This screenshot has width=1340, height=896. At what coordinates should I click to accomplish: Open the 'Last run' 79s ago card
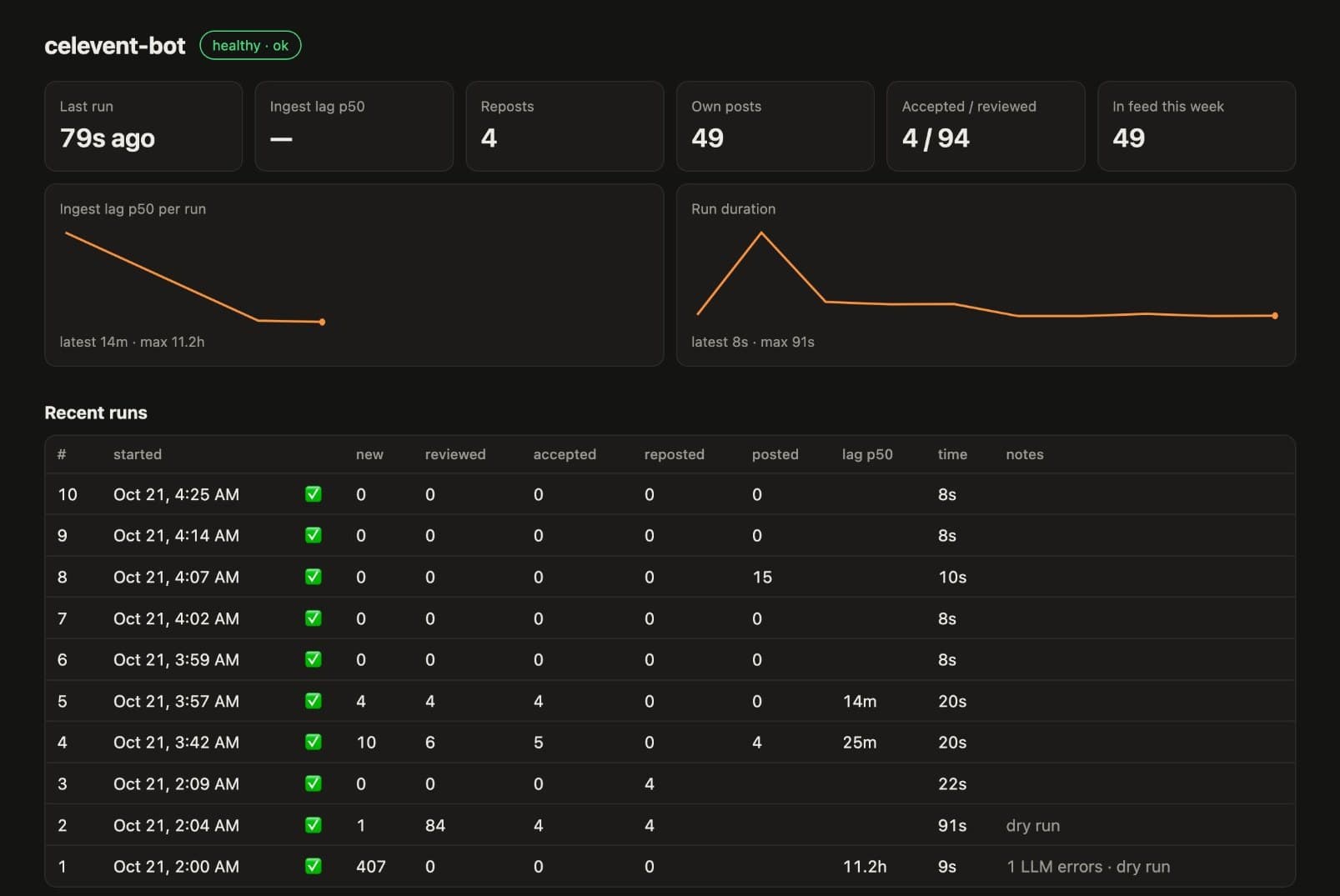point(143,126)
